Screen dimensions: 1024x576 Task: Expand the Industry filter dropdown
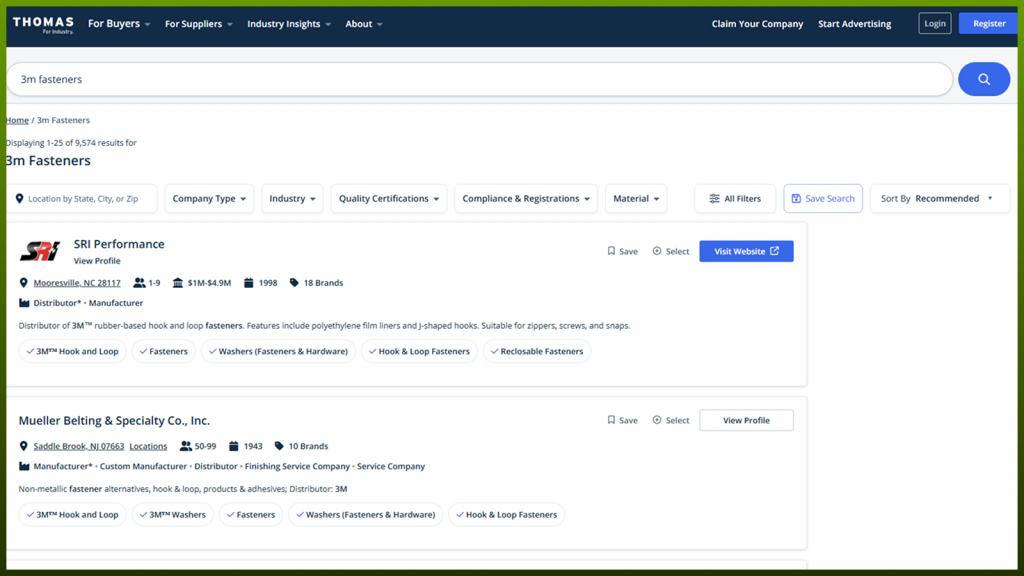pos(292,199)
